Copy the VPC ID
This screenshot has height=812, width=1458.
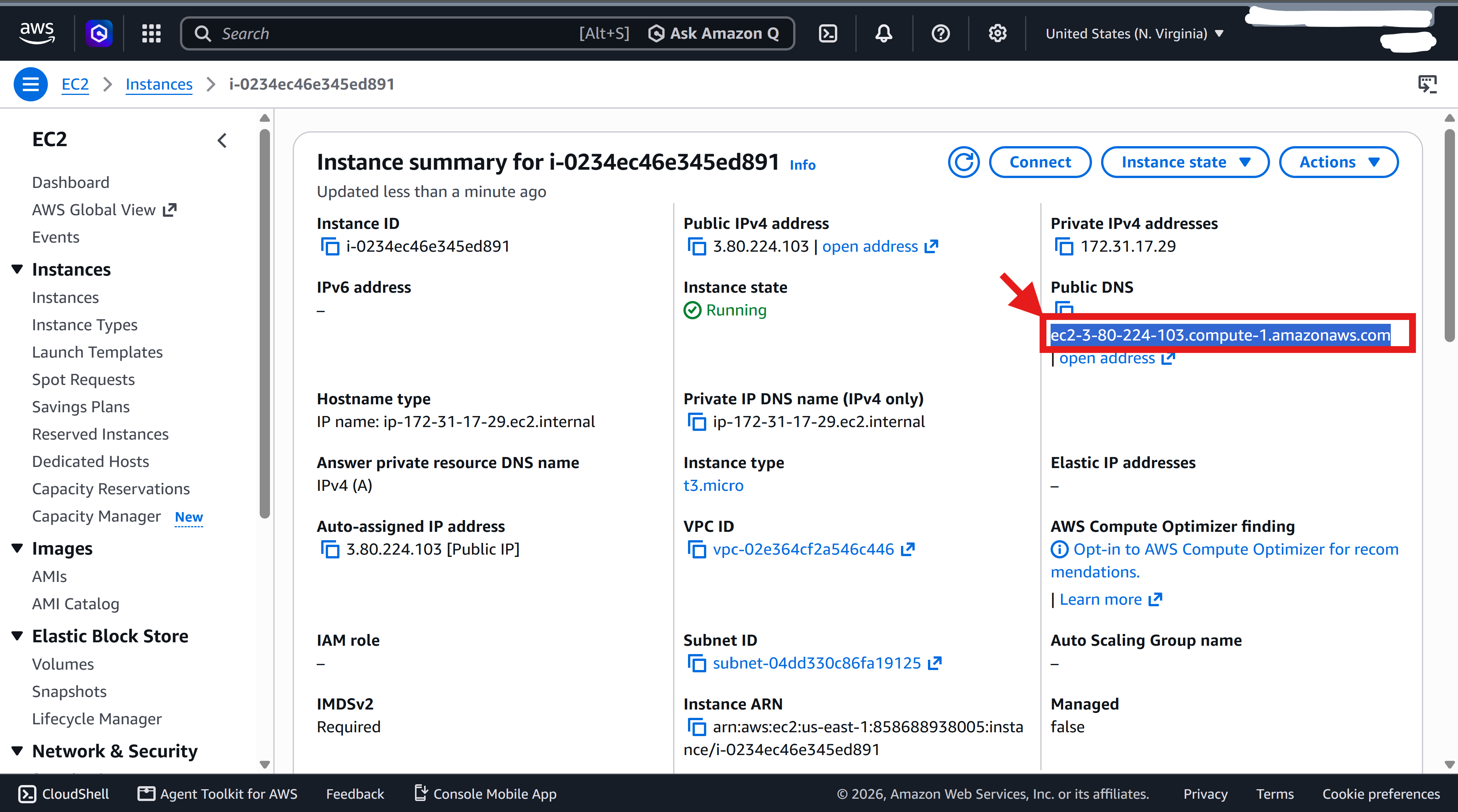[697, 549]
